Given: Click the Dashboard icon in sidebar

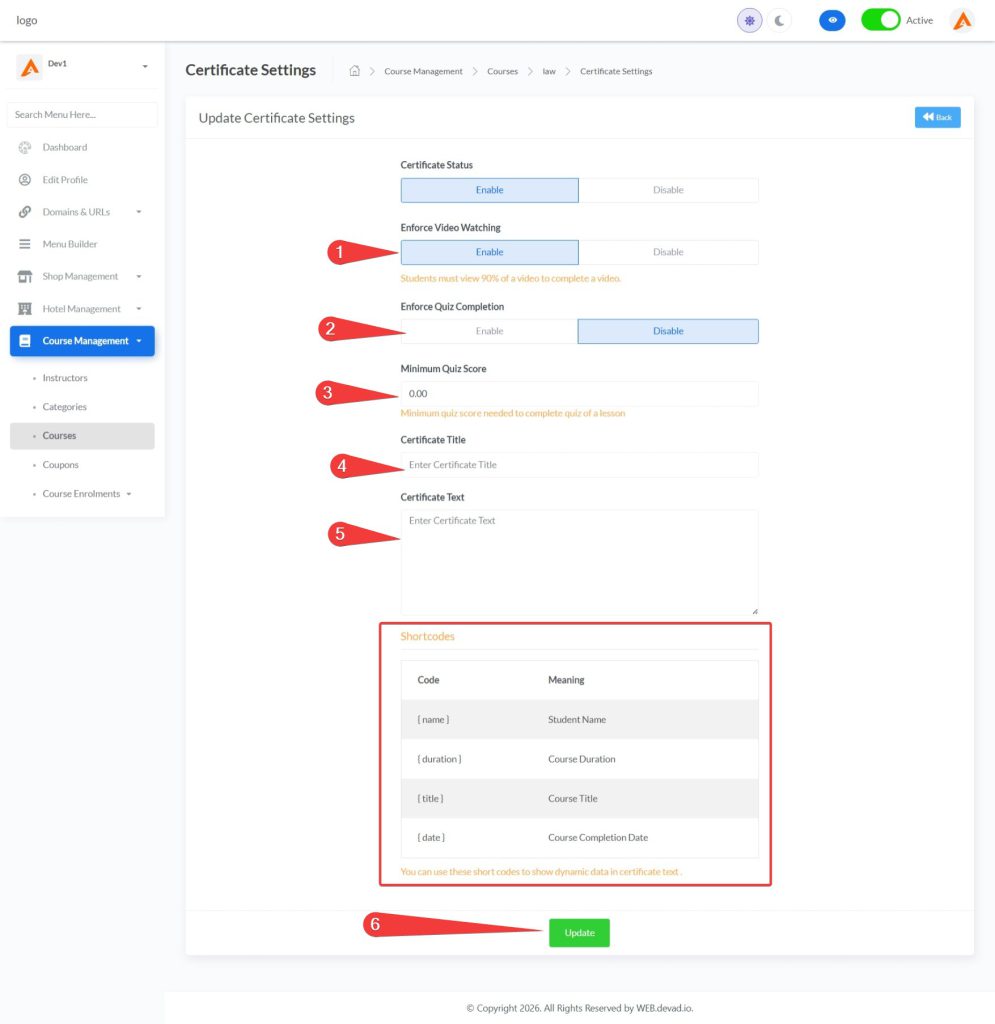Looking at the screenshot, I should pyautogui.click(x=25, y=147).
